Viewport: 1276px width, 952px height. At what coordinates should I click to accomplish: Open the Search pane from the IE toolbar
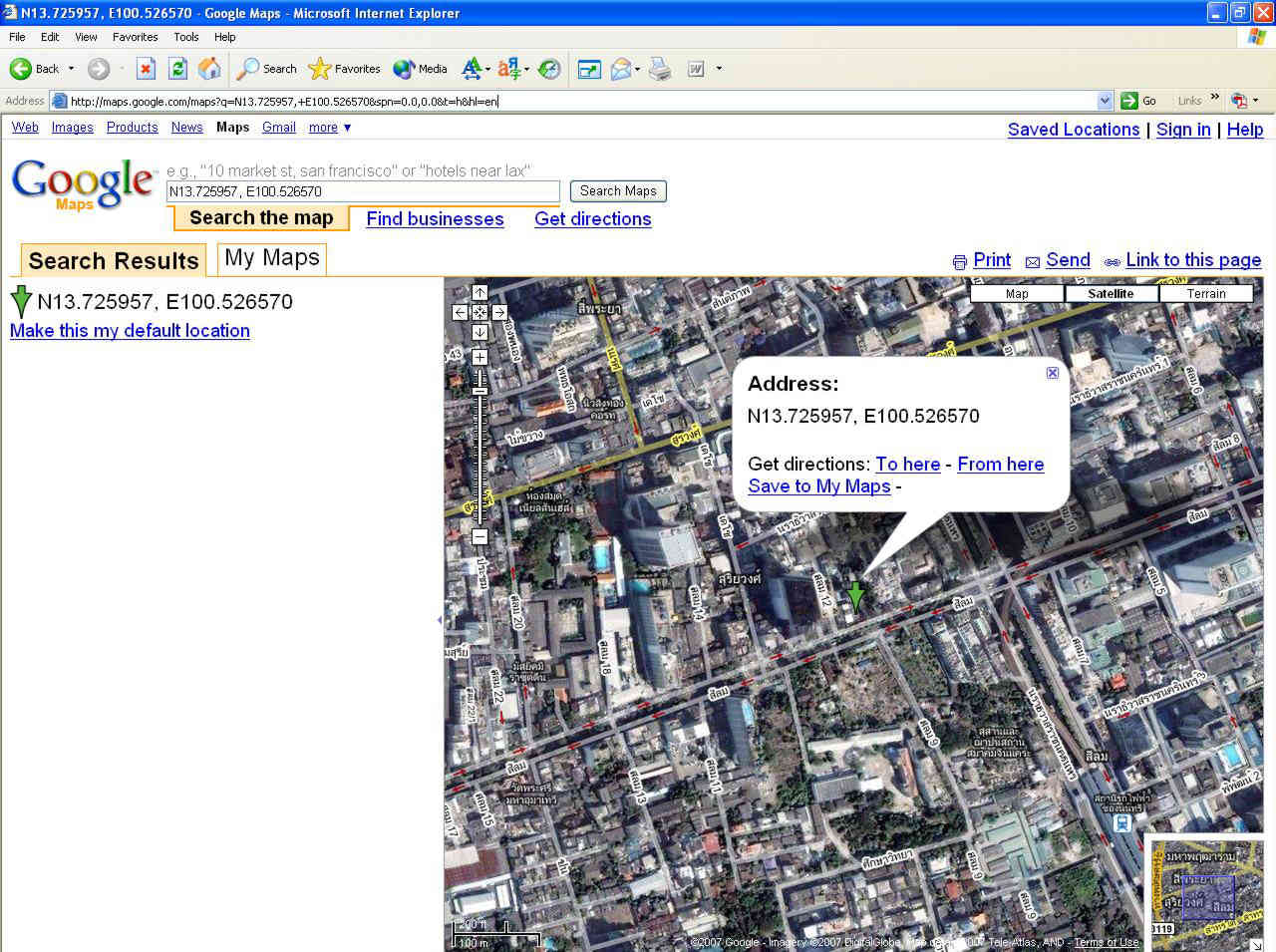click(266, 69)
